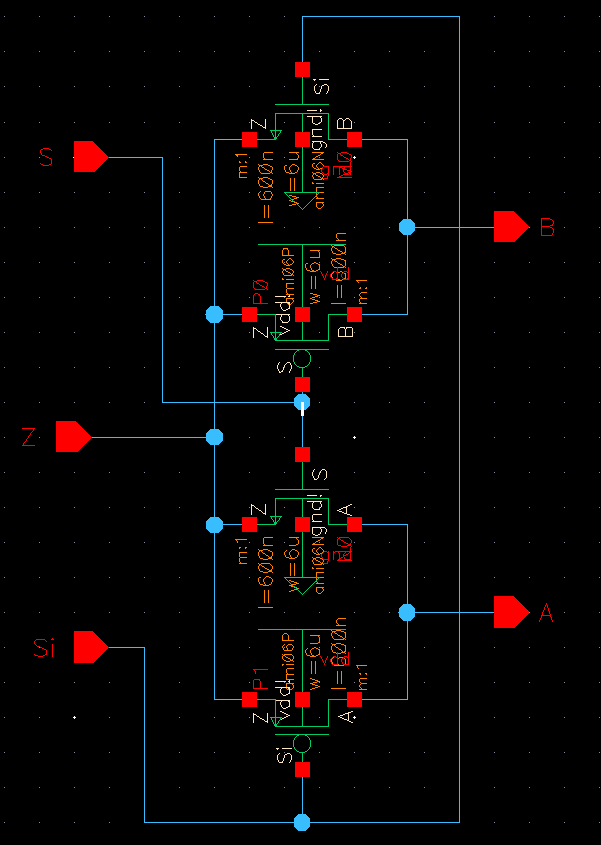Select the Z pin symbol
601x845 pixels.
[x=73, y=437]
